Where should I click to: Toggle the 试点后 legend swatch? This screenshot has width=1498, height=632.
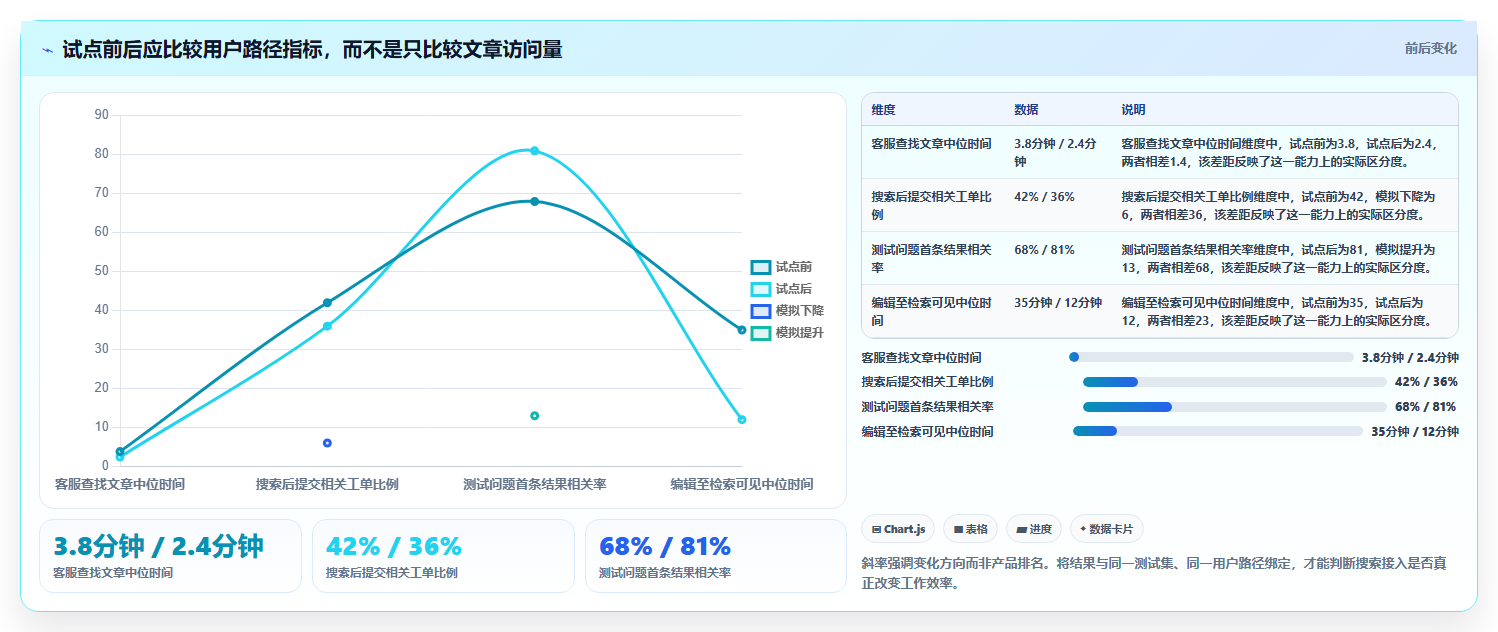click(761, 289)
